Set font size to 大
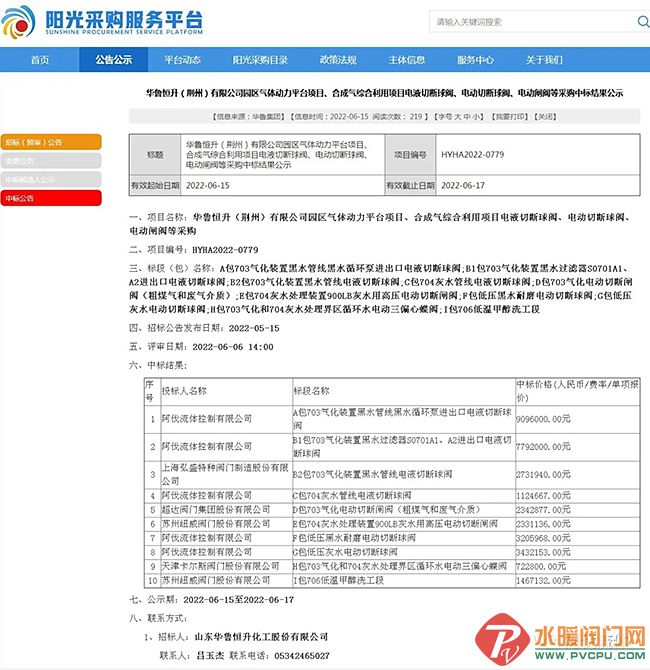The width and height of the screenshot is (650, 670). pos(457,116)
